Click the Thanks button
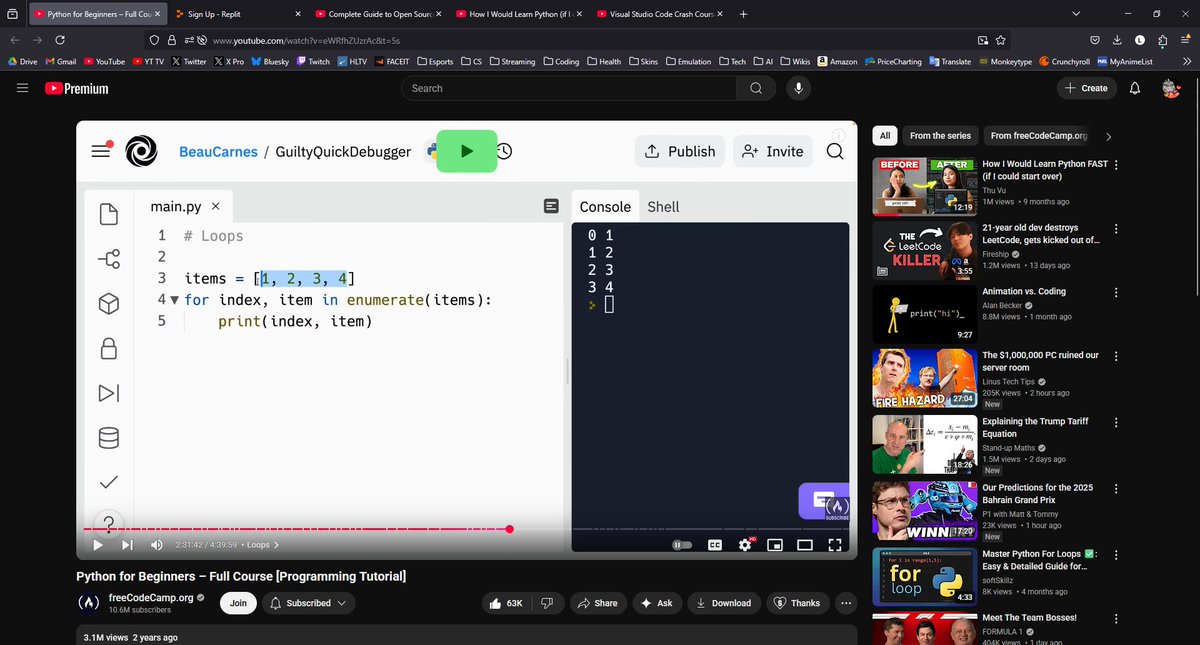The width and height of the screenshot is (1200, 645). tap(797, 603)
